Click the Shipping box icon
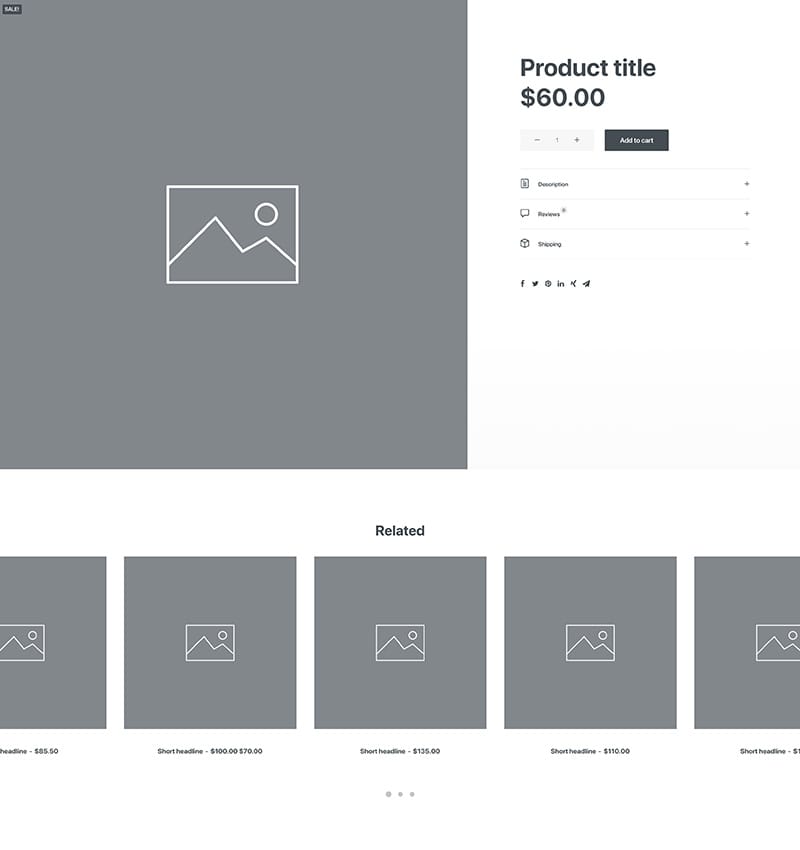The height and width of the screenshot is (850, 800). (x=525, y=243)
